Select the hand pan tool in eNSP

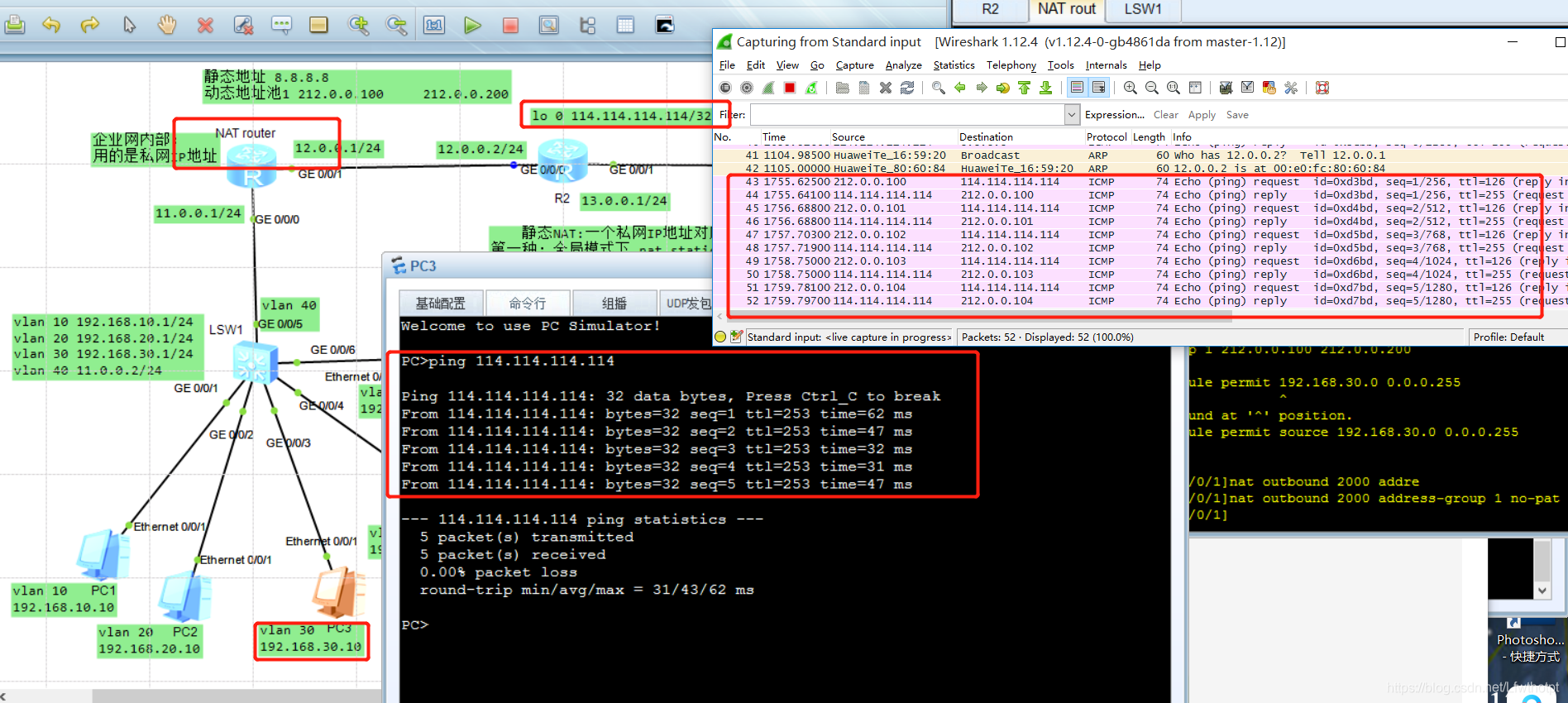tap(167, 25)
